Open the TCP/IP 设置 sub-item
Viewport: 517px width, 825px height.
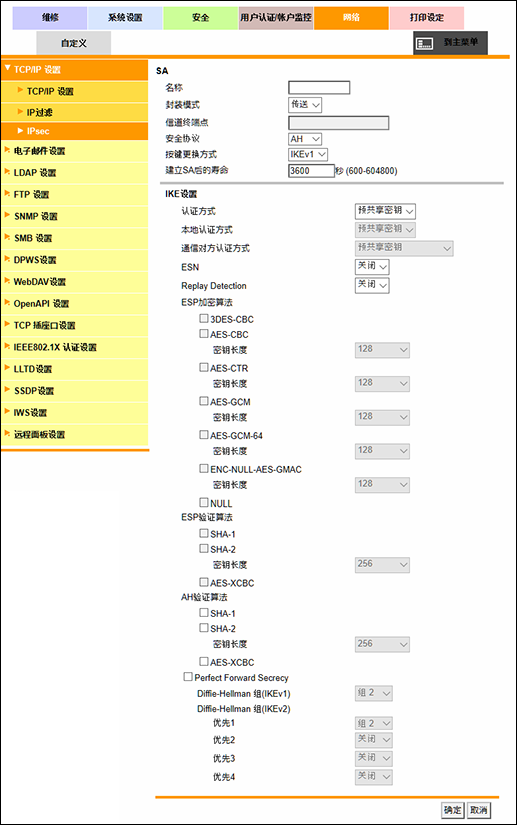(75, 92)
